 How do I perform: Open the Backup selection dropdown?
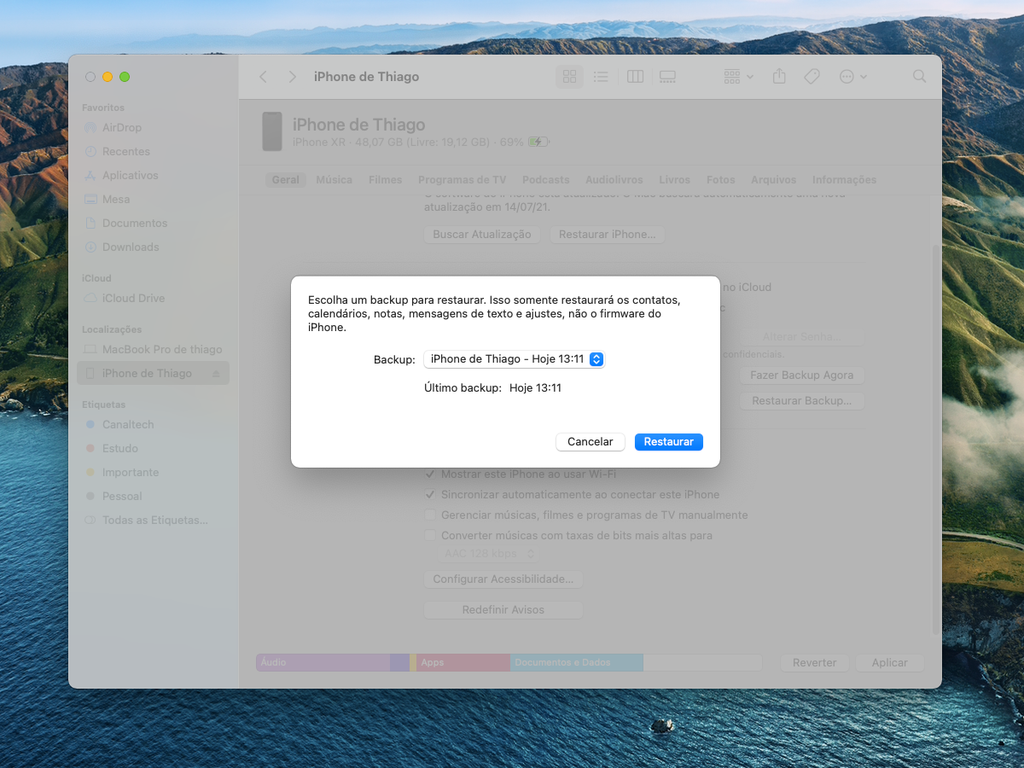click(514, 359)
